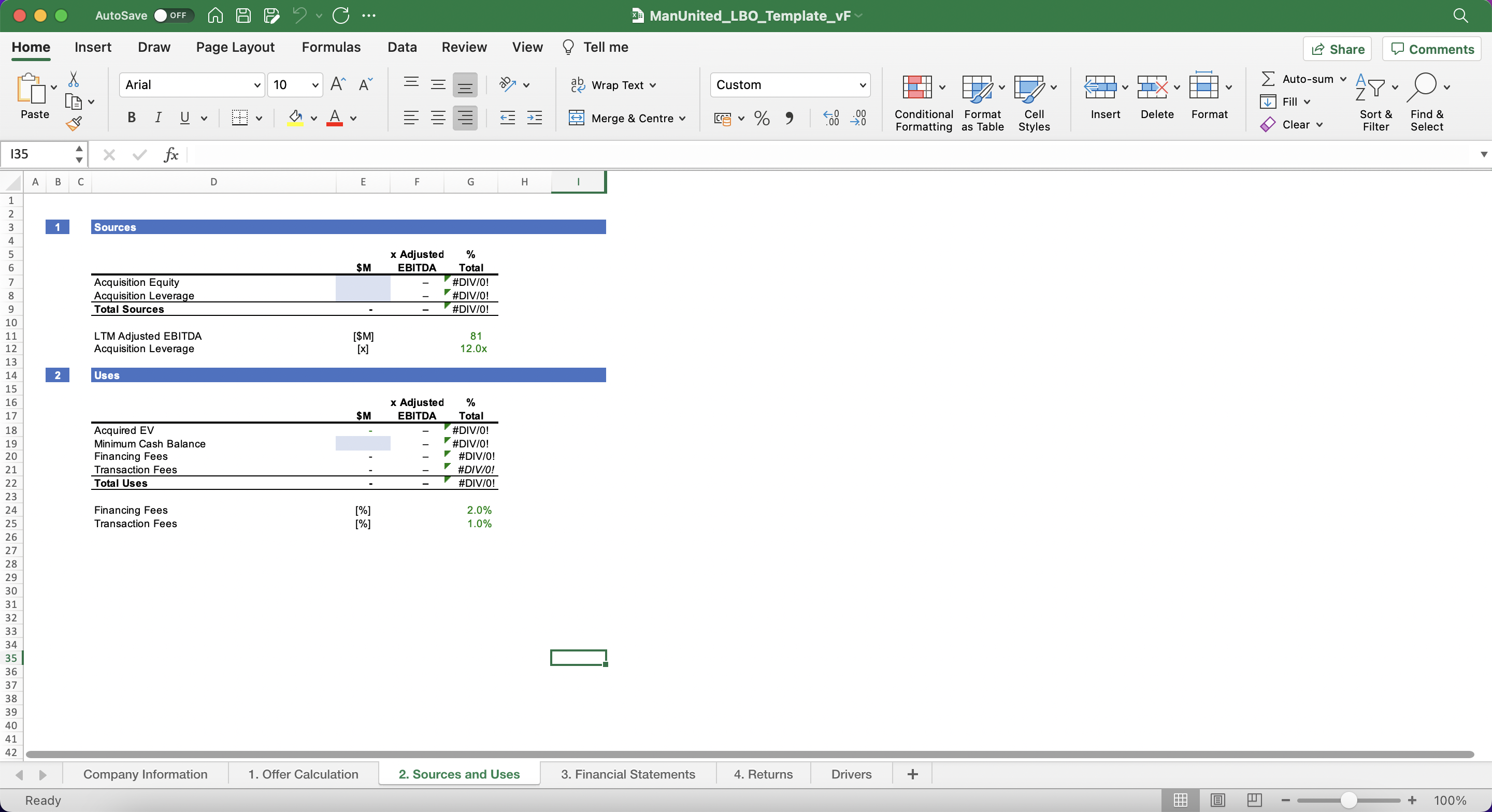Image resolution: width=1492 pixels, height=812 pixels.
Task: Apply percent style format
Action: pyautogui.click(x=762, y=118)
